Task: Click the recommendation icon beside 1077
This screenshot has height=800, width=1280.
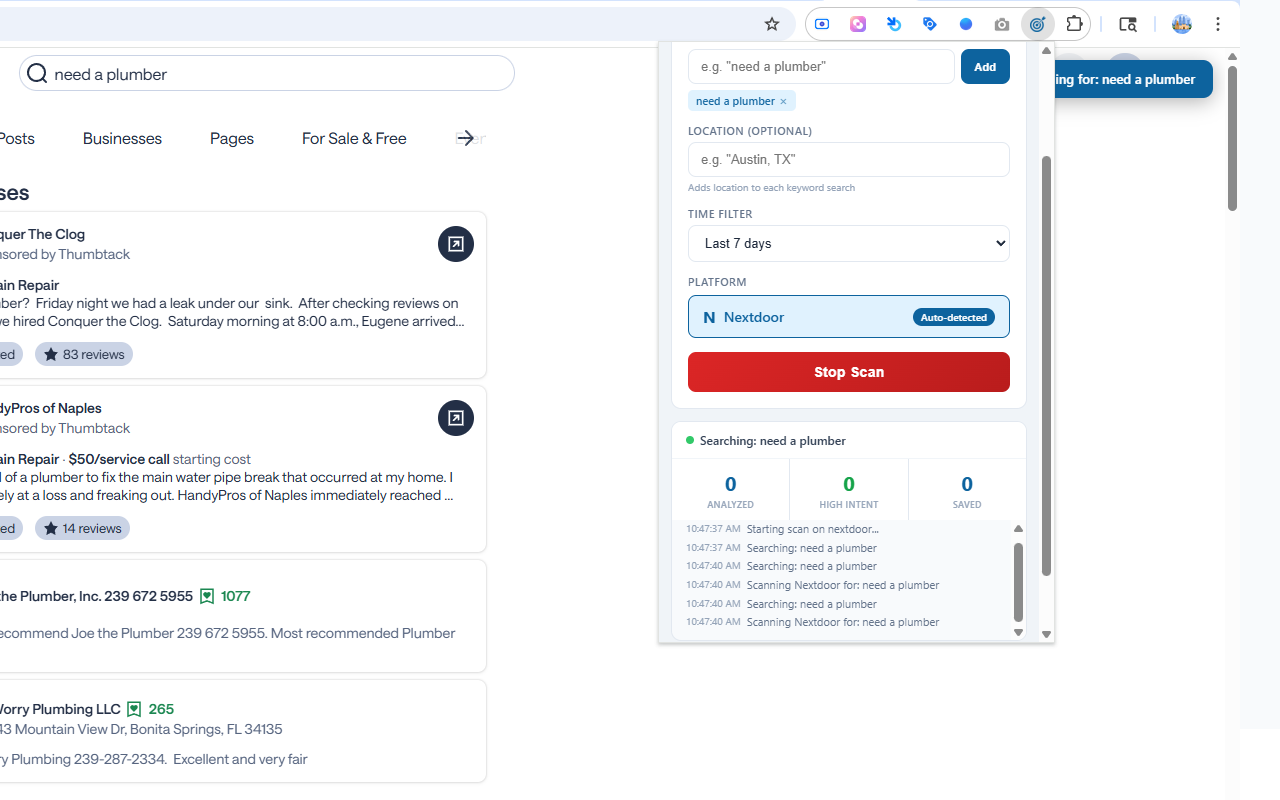Action: click(x=207, y=596)
